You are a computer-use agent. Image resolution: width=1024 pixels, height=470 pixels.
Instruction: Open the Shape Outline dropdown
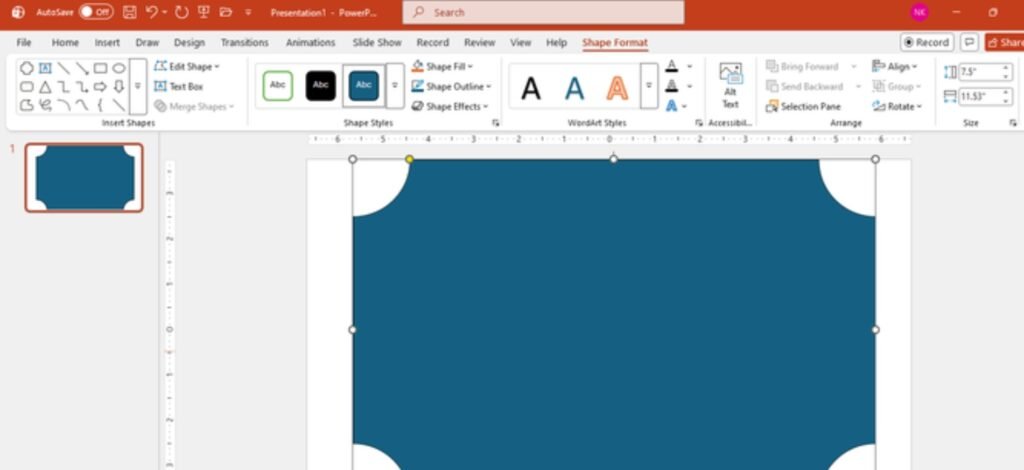pyautogui.click(x=451, y=86)
